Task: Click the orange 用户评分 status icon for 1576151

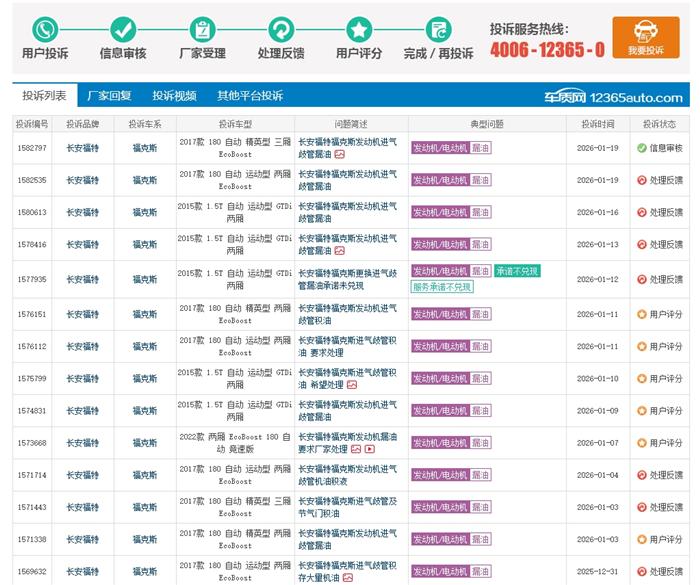Action: pyautogui.click(x=641, y=314)
